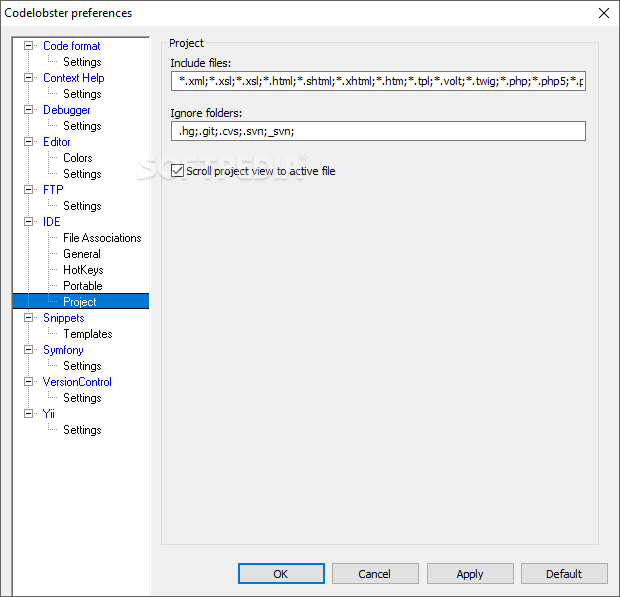Select the Code format category
This screenshot has width=620, height=597.
[72, 46]
